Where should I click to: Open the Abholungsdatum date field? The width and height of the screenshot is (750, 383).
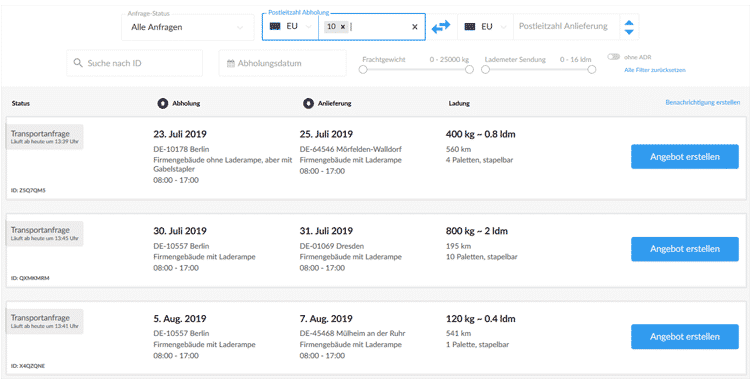pos(282,63)
